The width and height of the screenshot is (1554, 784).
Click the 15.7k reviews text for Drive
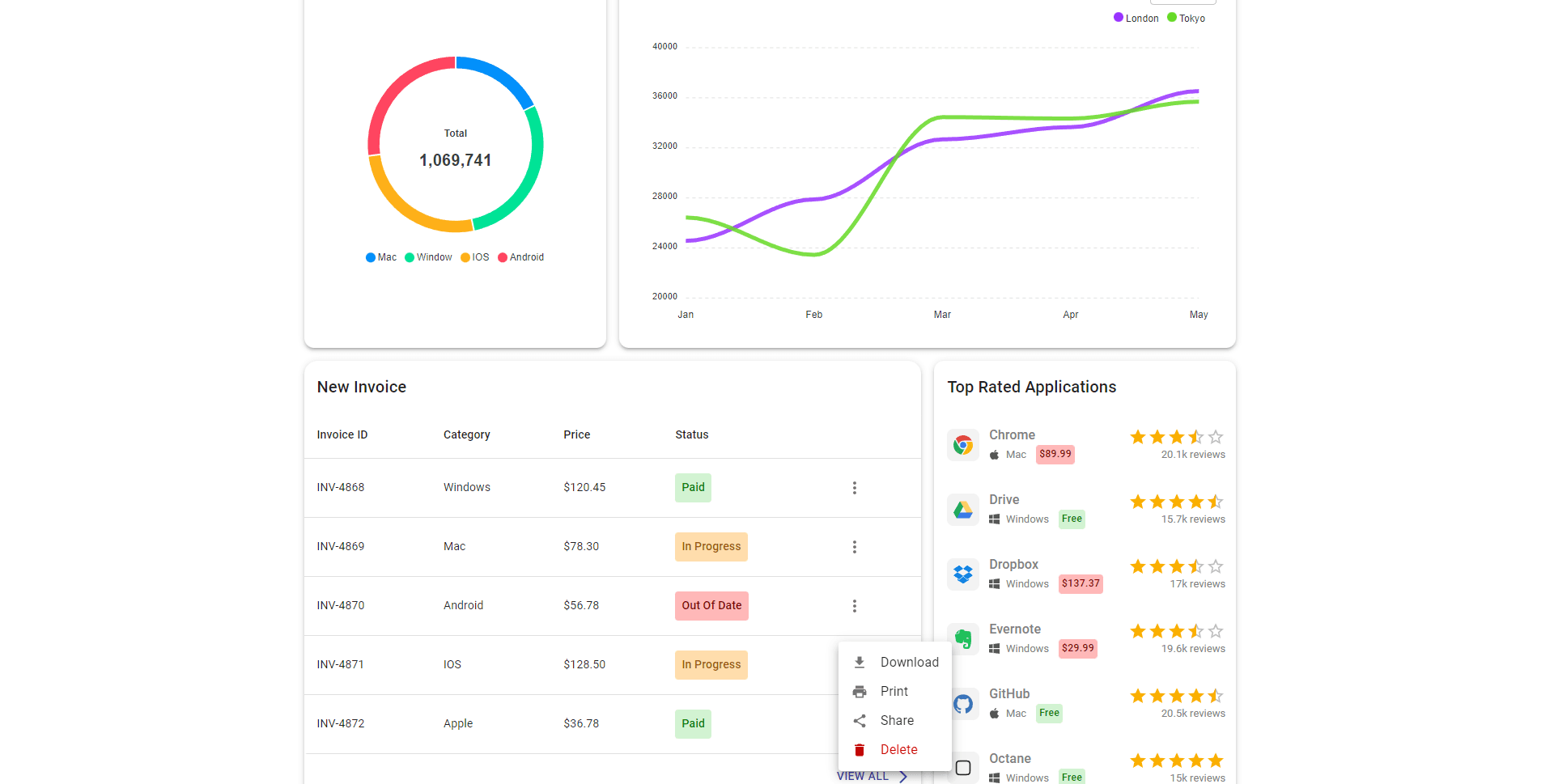1193,519
